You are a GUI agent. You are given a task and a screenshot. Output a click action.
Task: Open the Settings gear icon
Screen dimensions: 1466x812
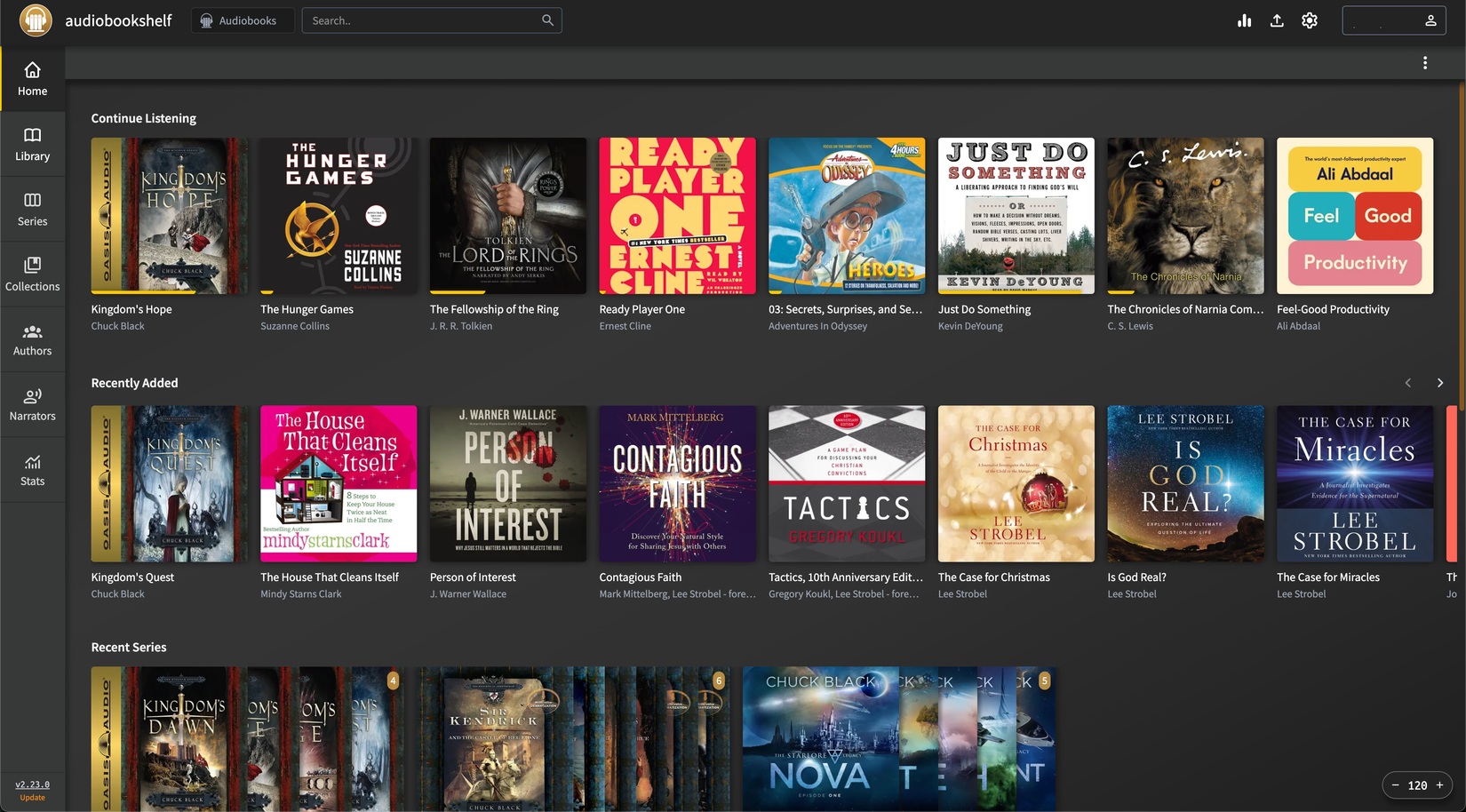[1309, 20]
